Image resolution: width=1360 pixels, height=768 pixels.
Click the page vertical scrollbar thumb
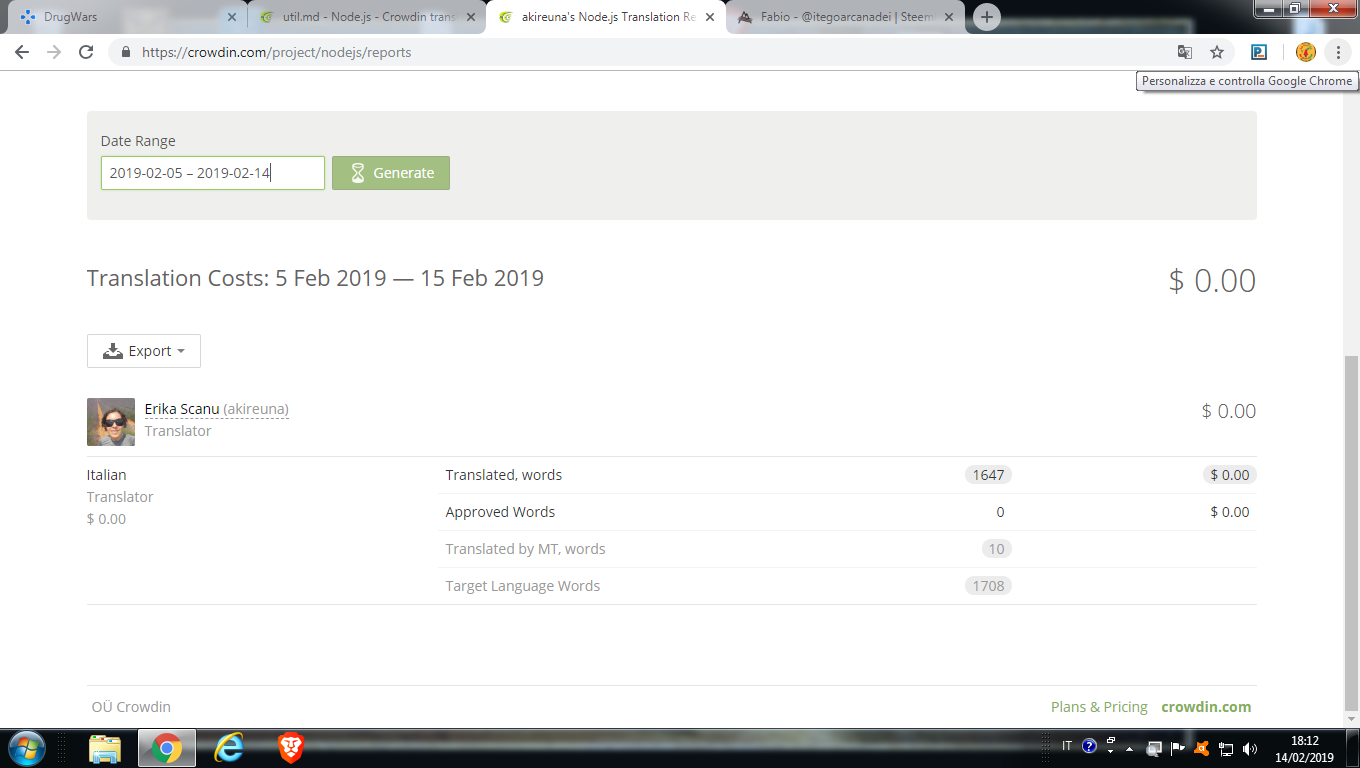point(1351,530)
